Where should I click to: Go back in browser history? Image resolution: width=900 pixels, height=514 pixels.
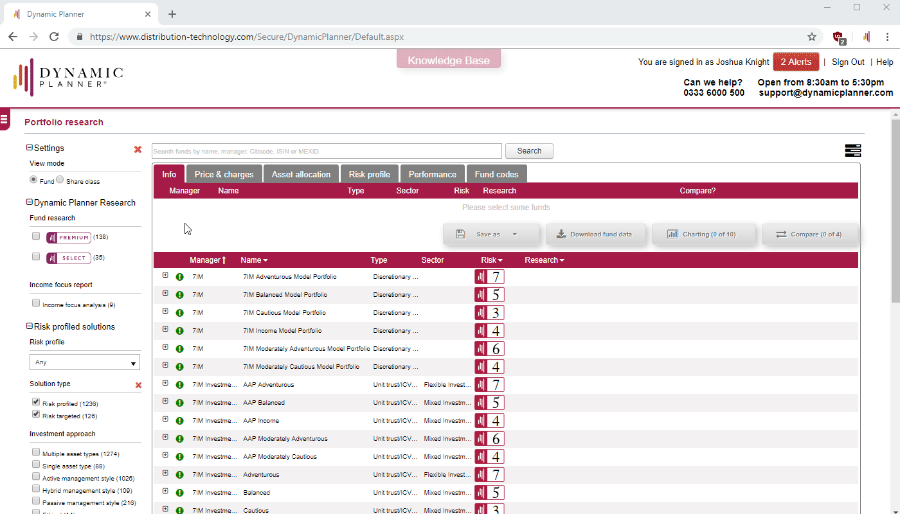[13, 37]
